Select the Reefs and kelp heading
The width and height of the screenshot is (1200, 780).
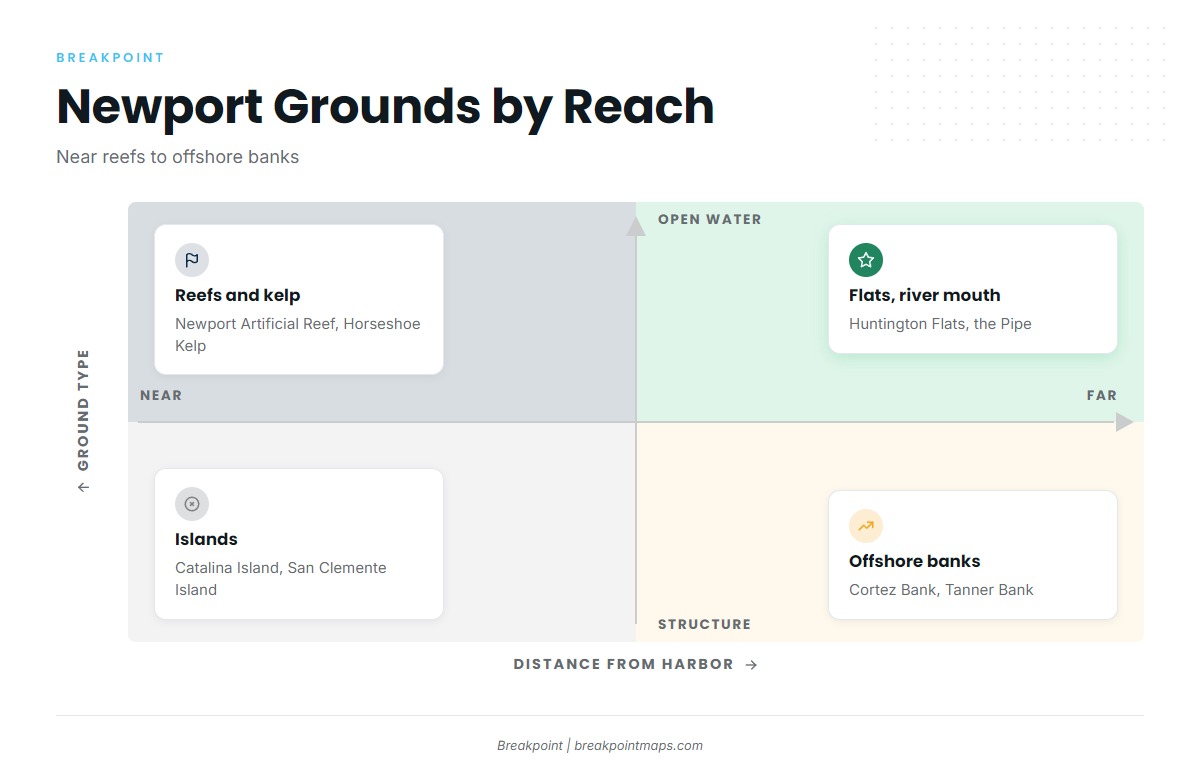pos(238,295)
